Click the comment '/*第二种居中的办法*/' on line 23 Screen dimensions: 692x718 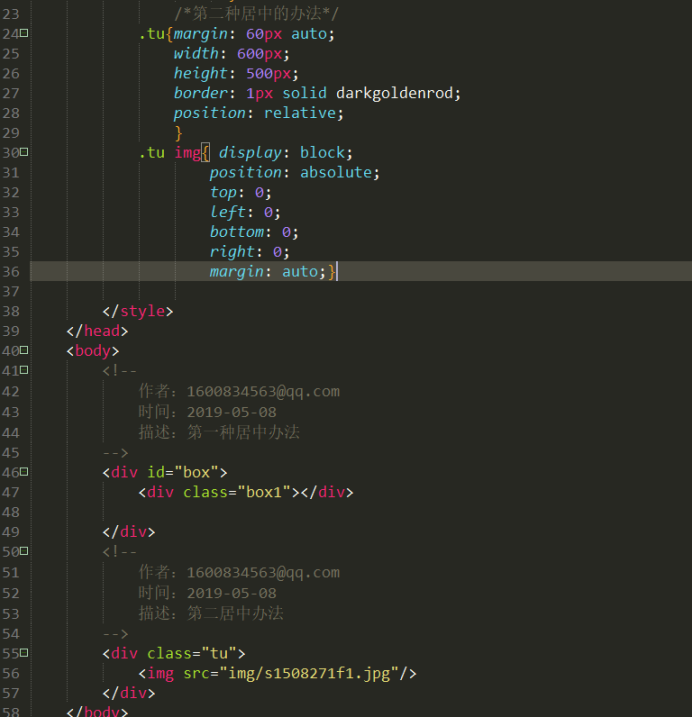256,14
